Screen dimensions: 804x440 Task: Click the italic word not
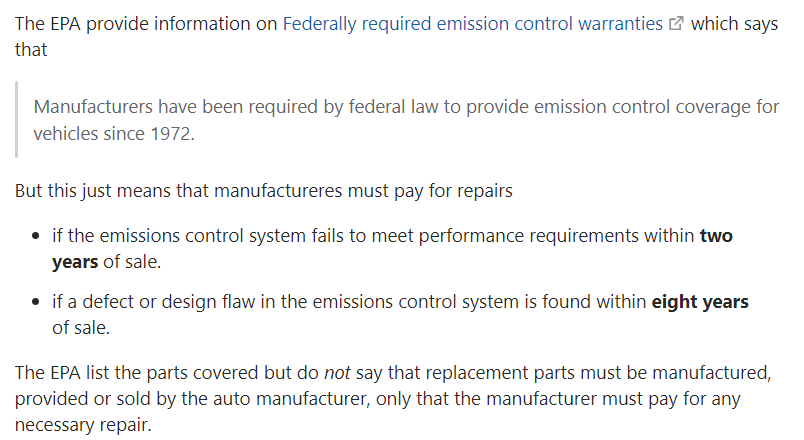tap(337, 373)
